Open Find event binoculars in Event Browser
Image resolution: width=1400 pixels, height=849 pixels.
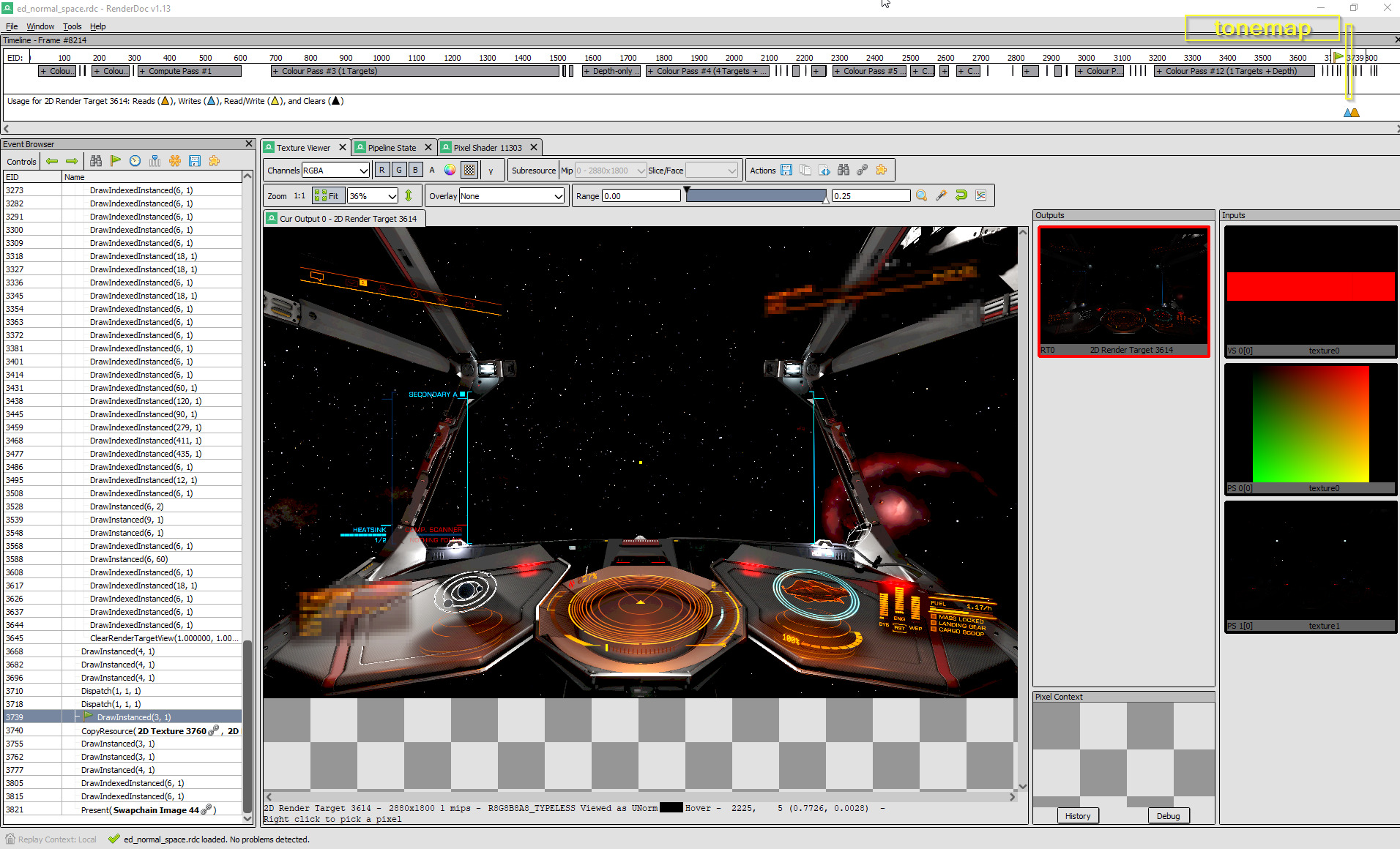click(96, 161)
